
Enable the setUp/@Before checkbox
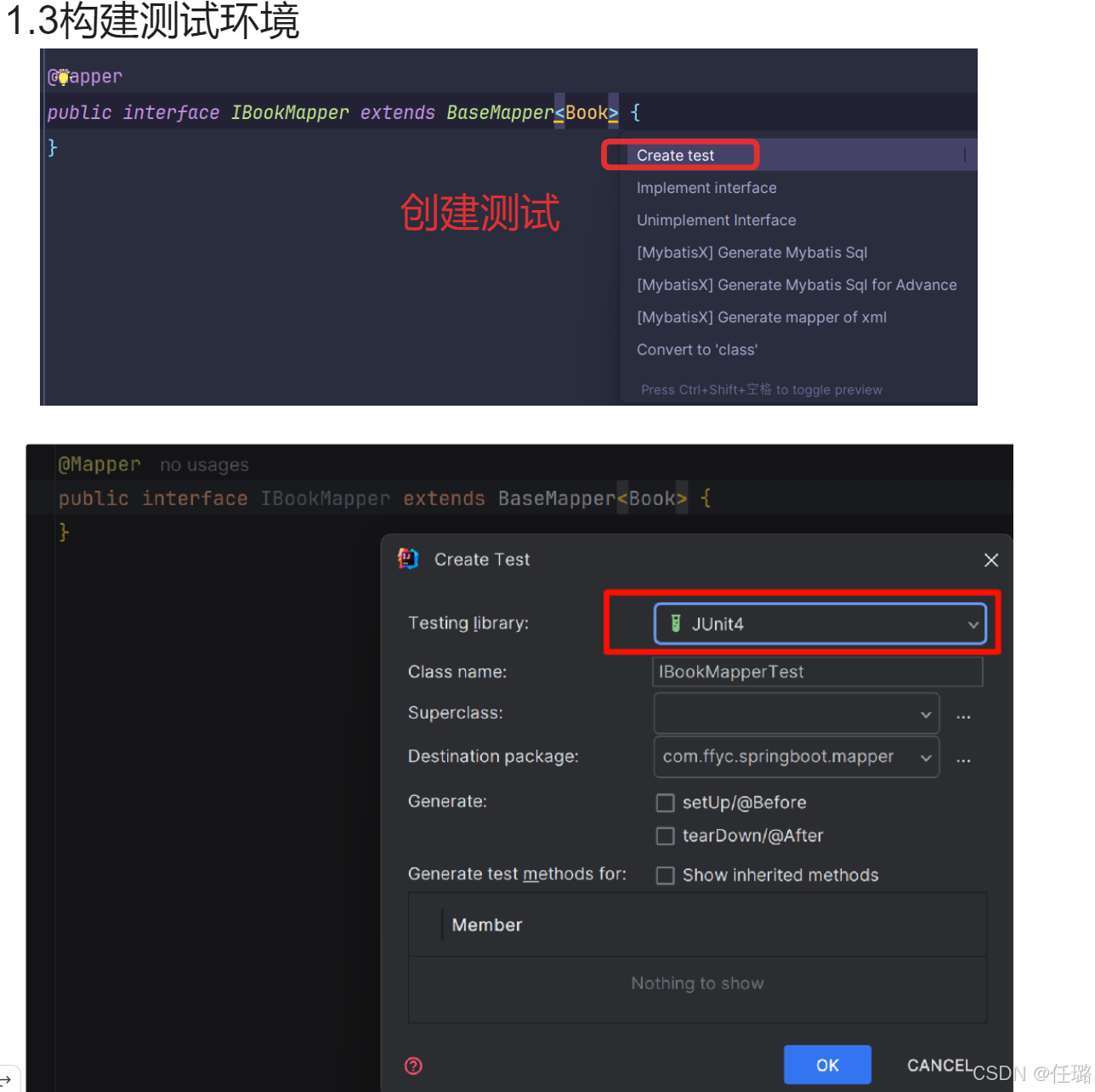(666, 803)
